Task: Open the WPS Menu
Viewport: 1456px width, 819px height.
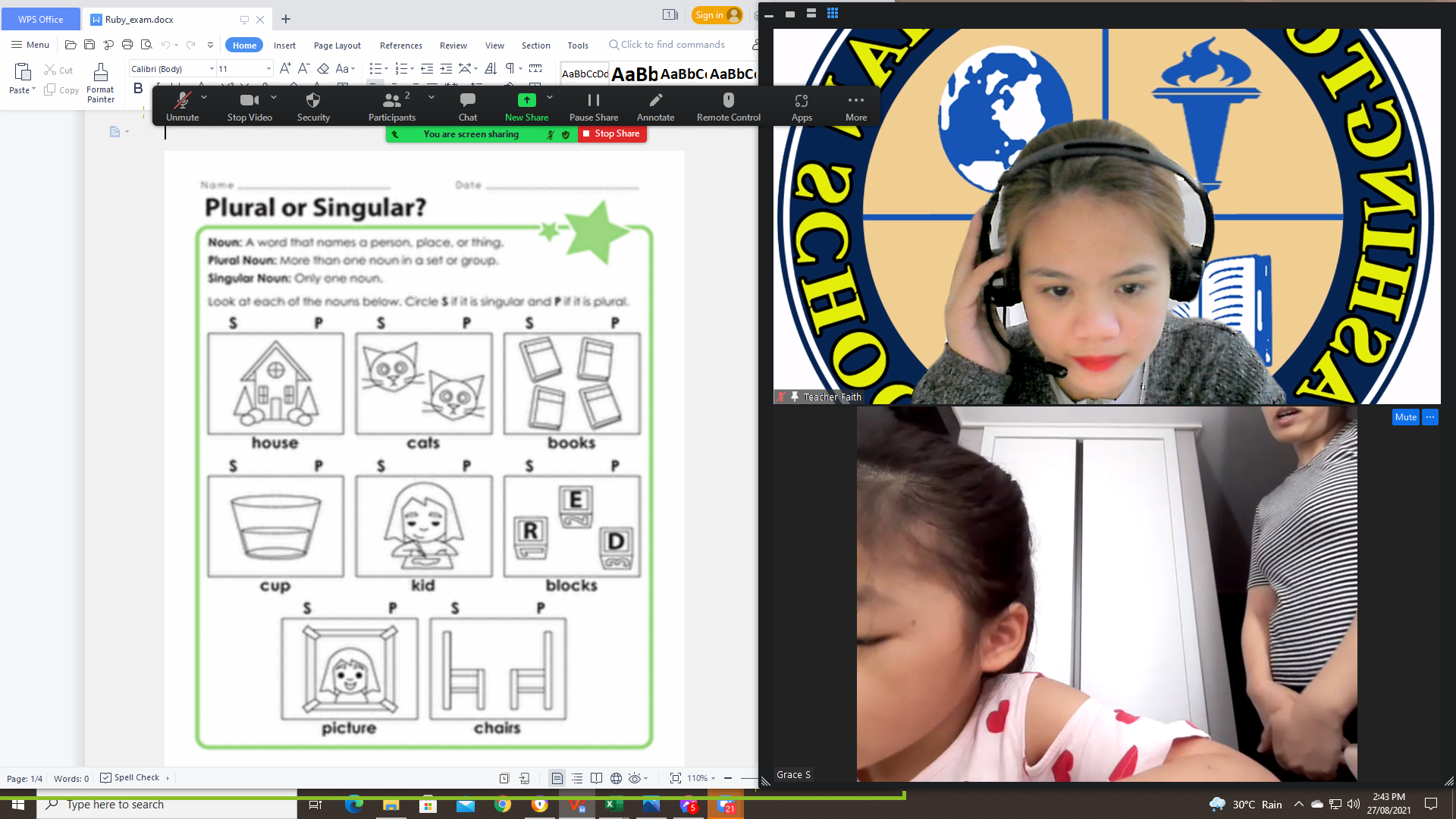Action: tap(30, 45)
